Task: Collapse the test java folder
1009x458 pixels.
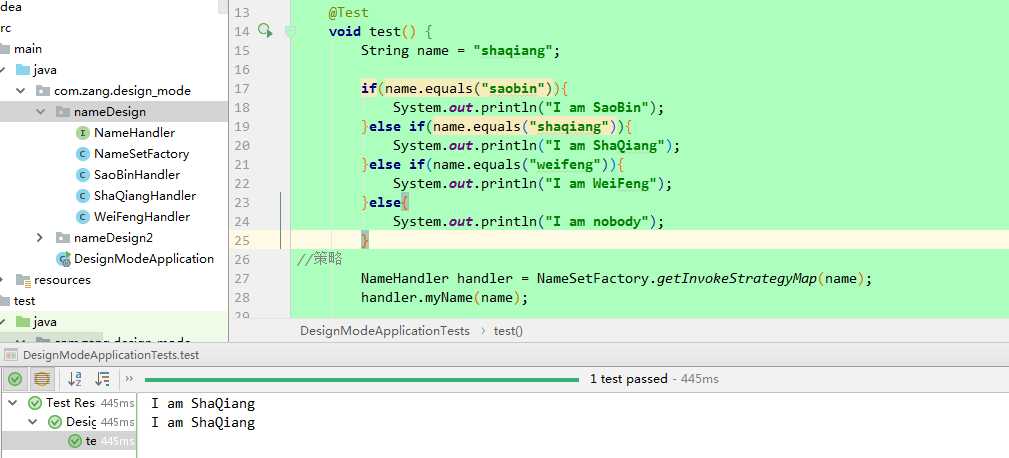Action: (3, 322)
